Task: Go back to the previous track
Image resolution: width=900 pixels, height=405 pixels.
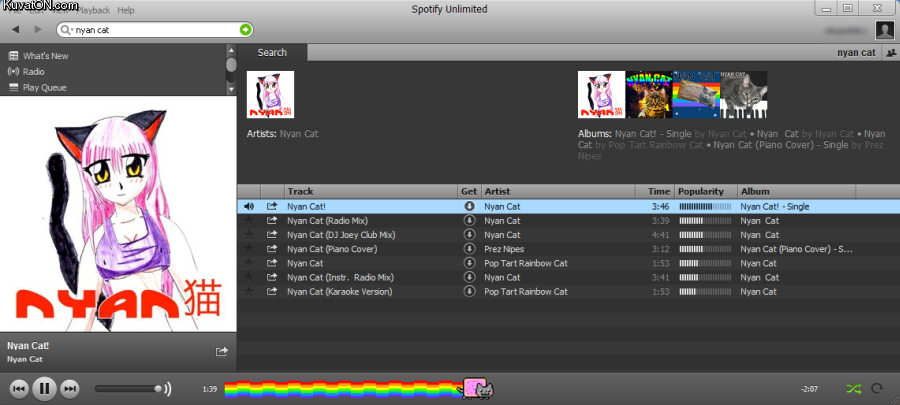Action: [x=19, y=388]
